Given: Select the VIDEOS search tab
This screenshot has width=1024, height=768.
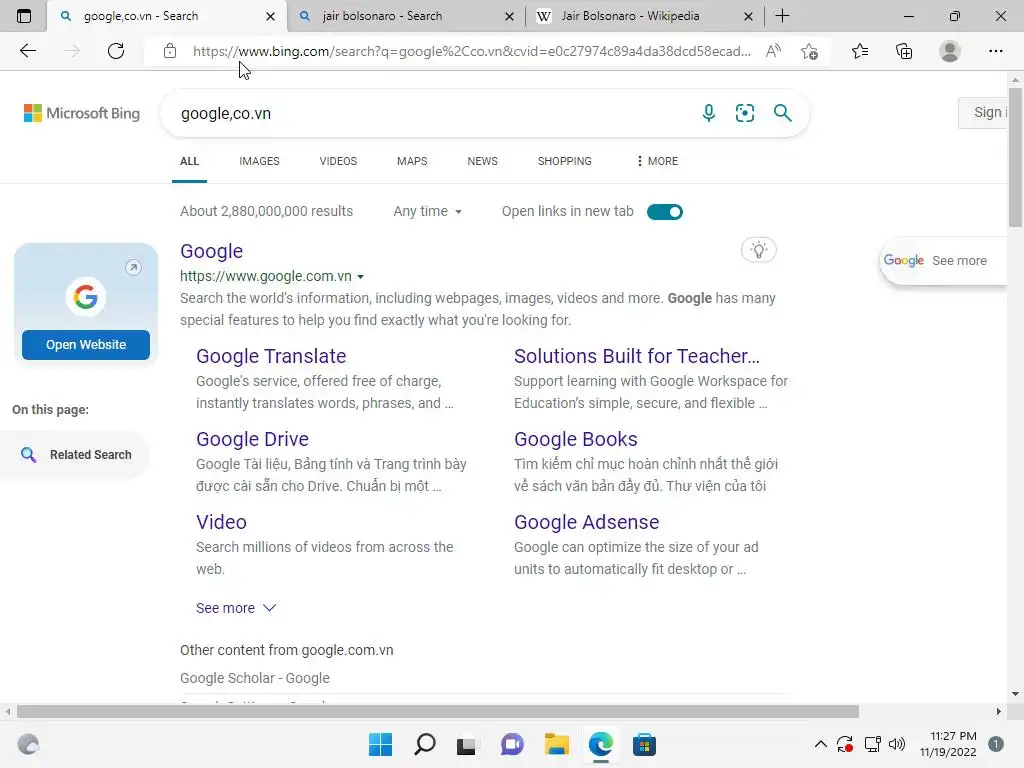Looking at the screenshot, I should pyautogui.click(x=338, y=161).
